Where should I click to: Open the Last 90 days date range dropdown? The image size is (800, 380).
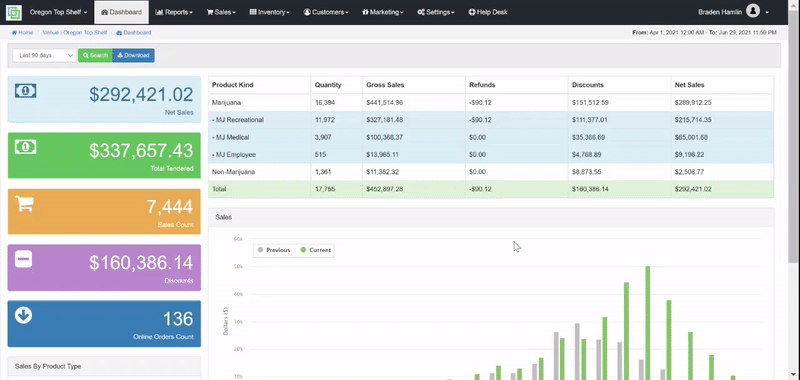pos(44,55)
